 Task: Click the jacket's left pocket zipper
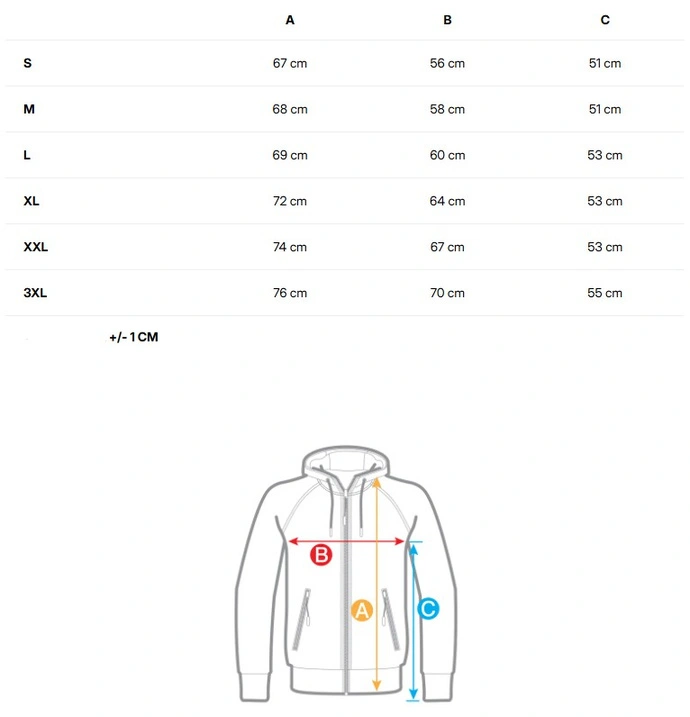click(301, 620)
